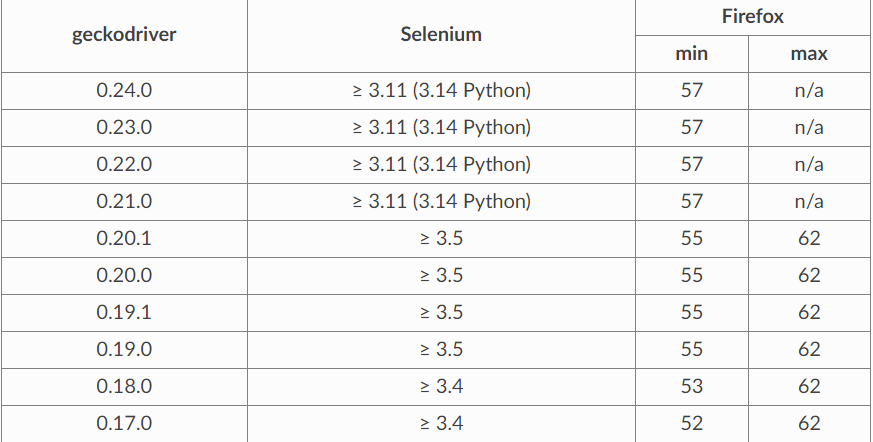This screenshot has width=873, height=442.
Task: Click Firefox min value 52 cell
Action: click(692, 423)
